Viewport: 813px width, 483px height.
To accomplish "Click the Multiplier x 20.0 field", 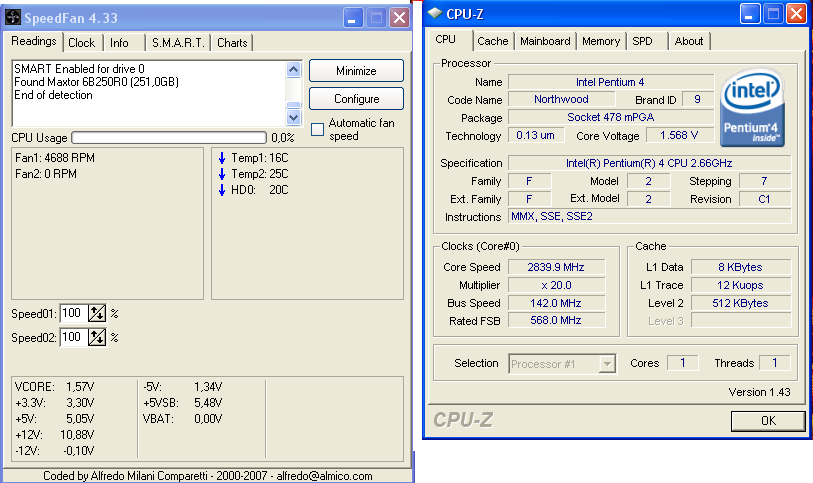I will pyautogui.click(x=556, y=285).
